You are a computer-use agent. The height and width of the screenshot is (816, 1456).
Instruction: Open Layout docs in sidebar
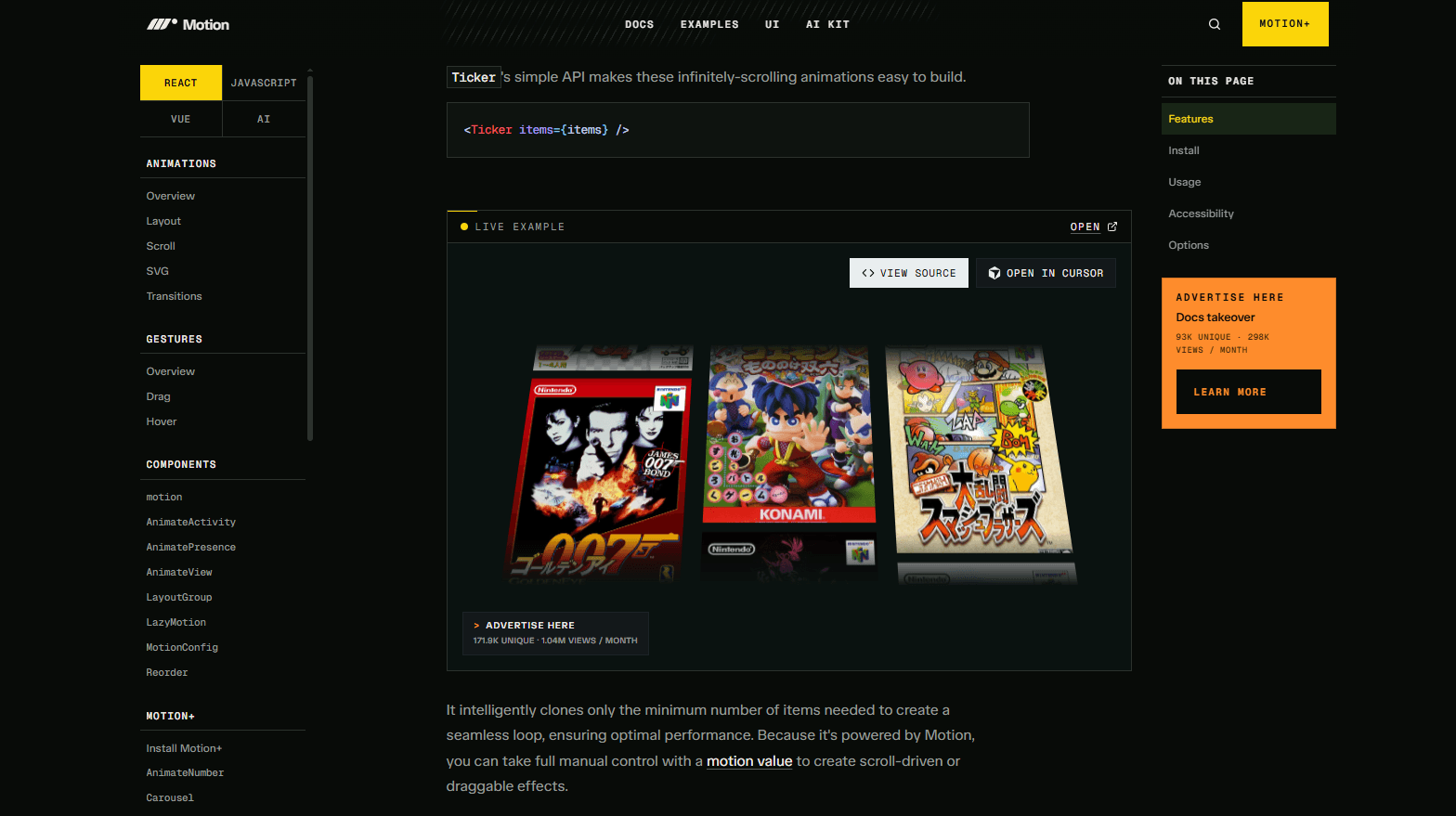[163, 221]
